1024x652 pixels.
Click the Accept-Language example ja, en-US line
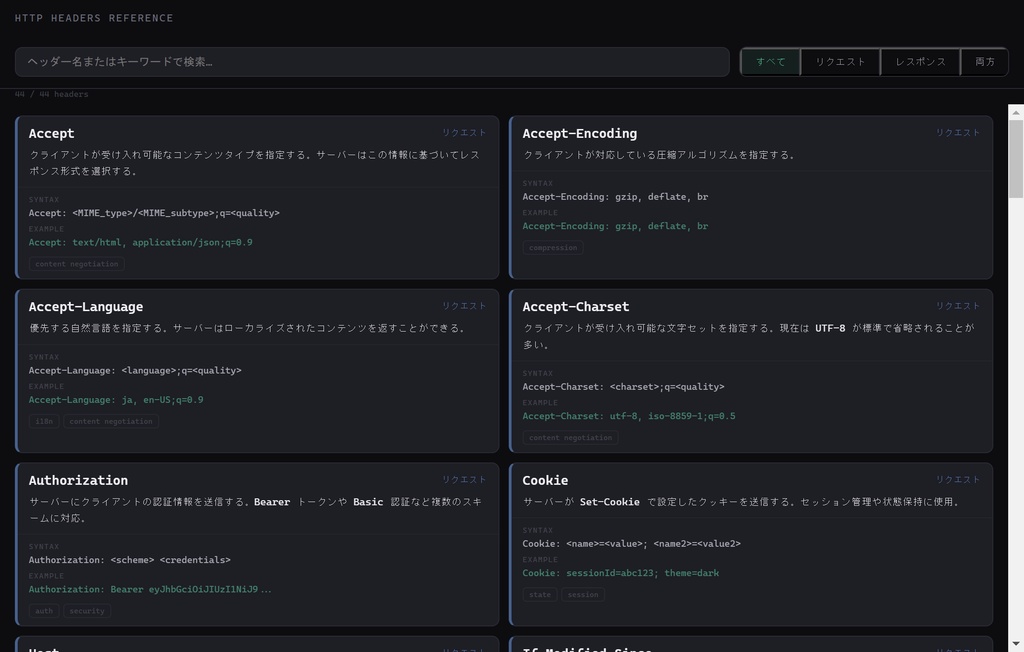pos(116,400)
